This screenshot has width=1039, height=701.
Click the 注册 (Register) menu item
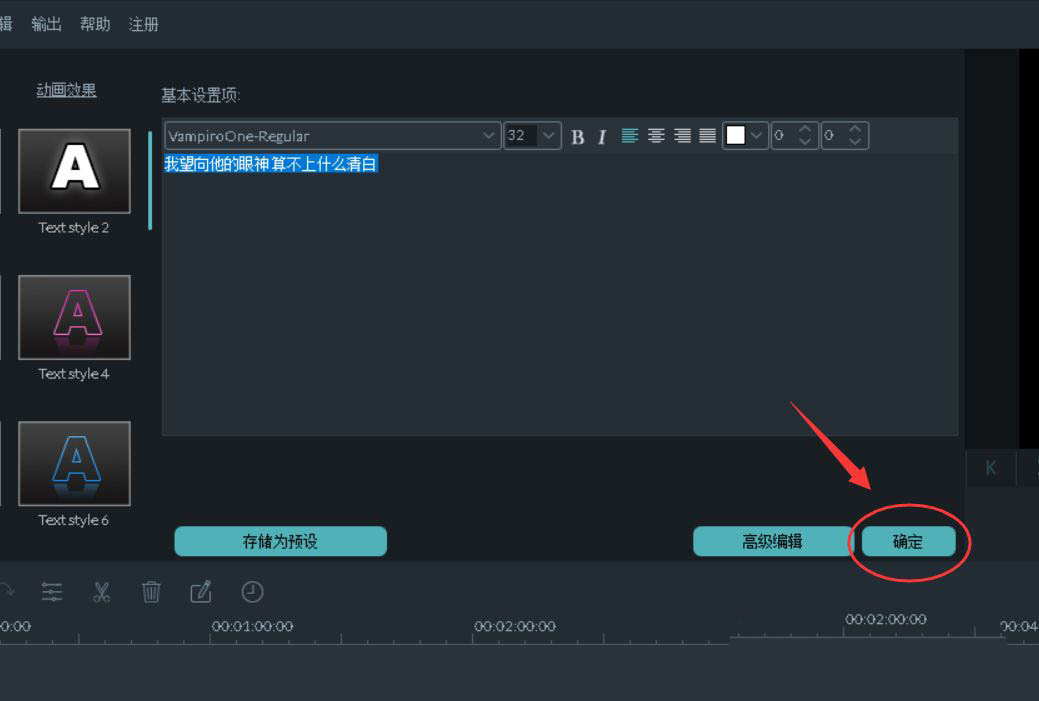143,24
